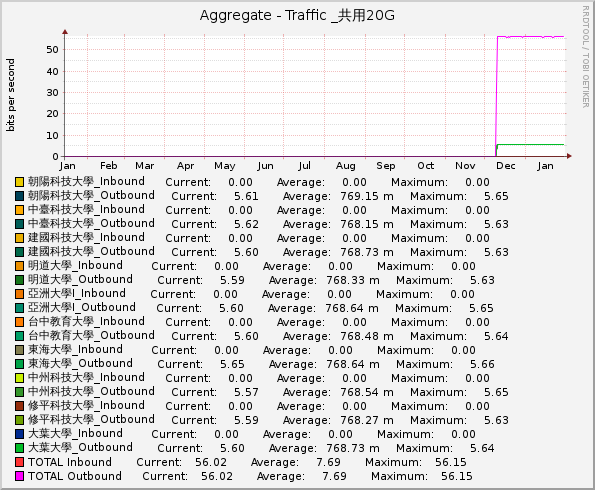Click the magenta TOTAL Outbound line plateau
Image resolution: width=595 pixels, height=490 pixels.
530,37
